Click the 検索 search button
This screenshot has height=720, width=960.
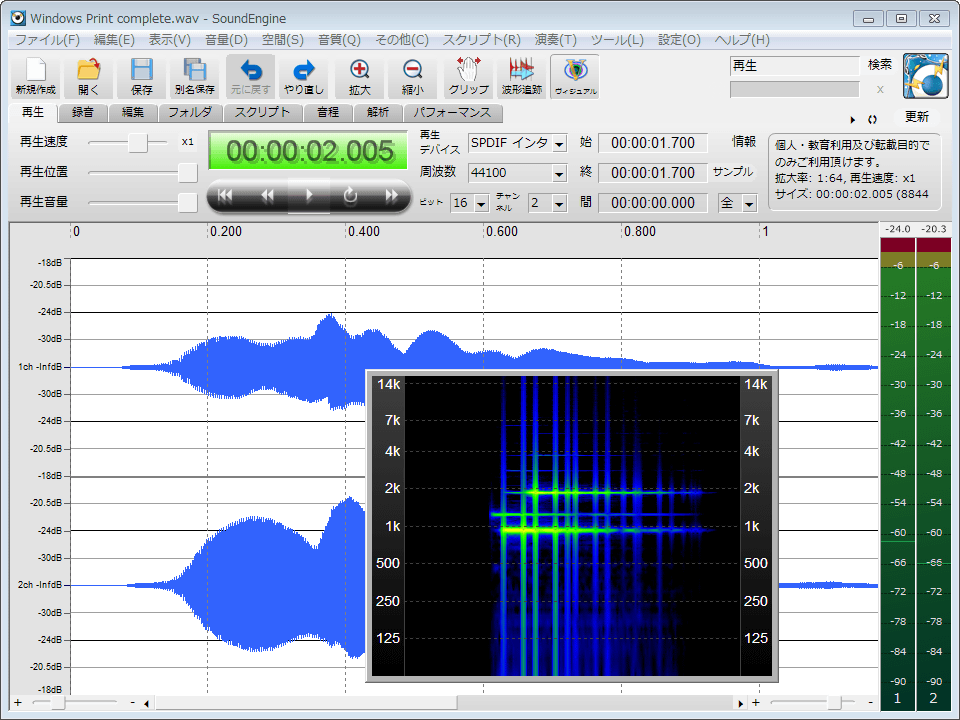(x=879, y=65)
